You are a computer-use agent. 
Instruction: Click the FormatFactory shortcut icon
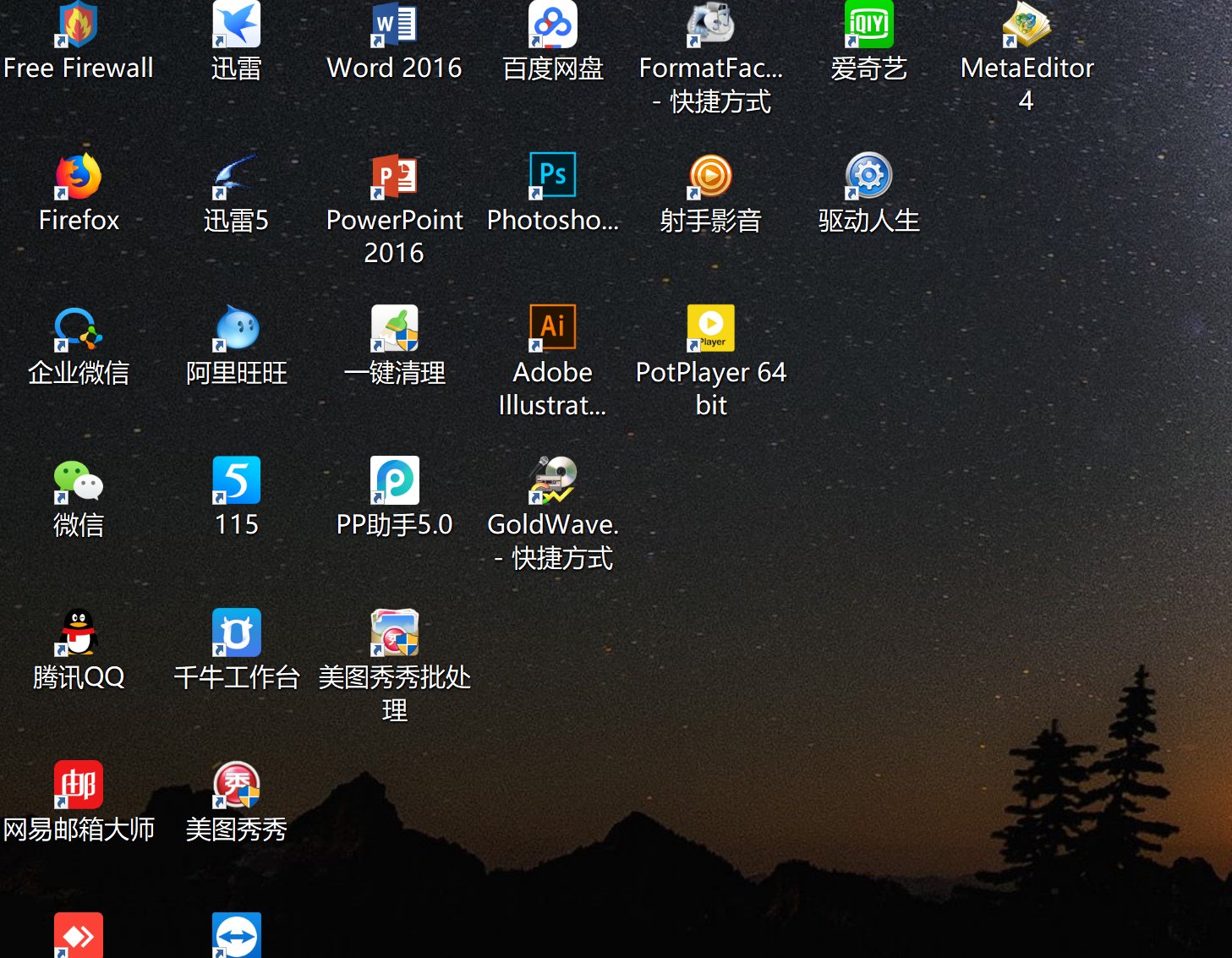tap(710, 25)
